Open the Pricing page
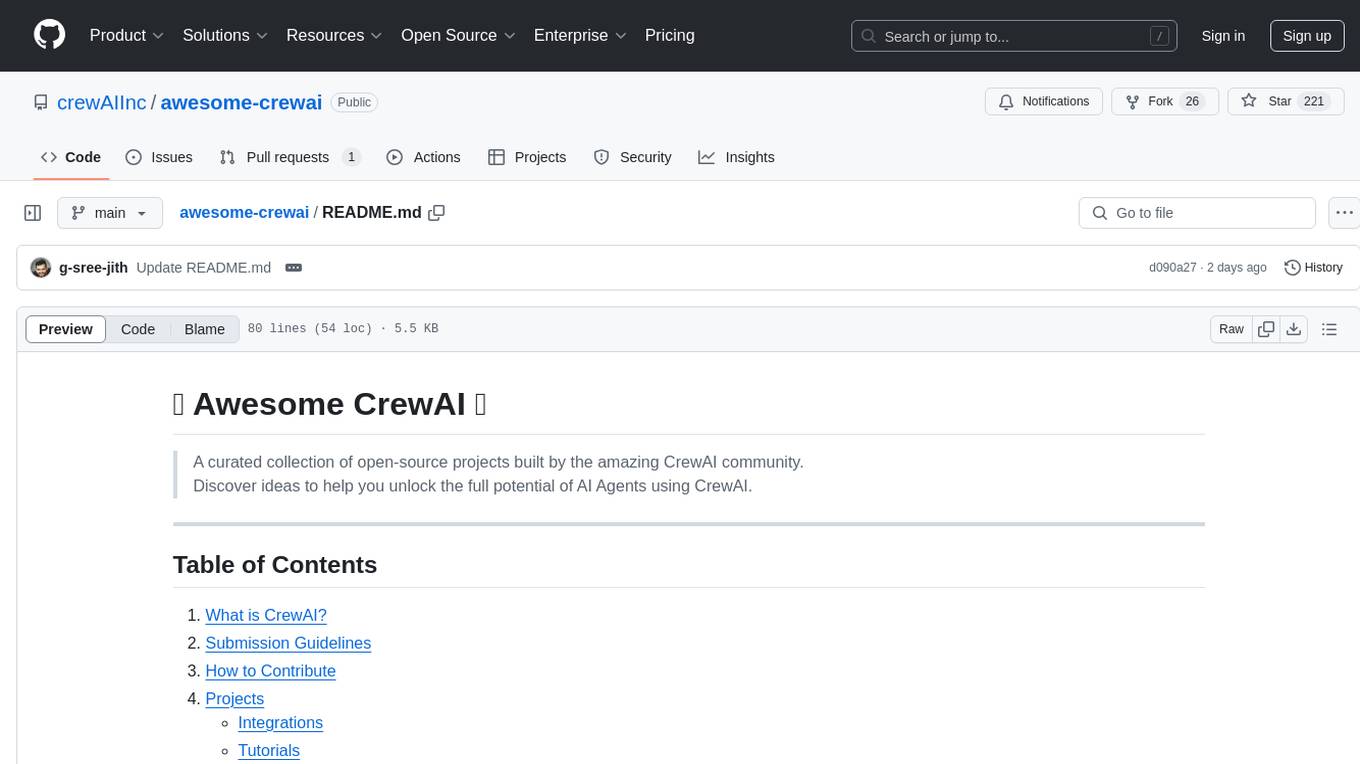The width and height of the screenshot is (1360, 764). [x=670, y=35]
